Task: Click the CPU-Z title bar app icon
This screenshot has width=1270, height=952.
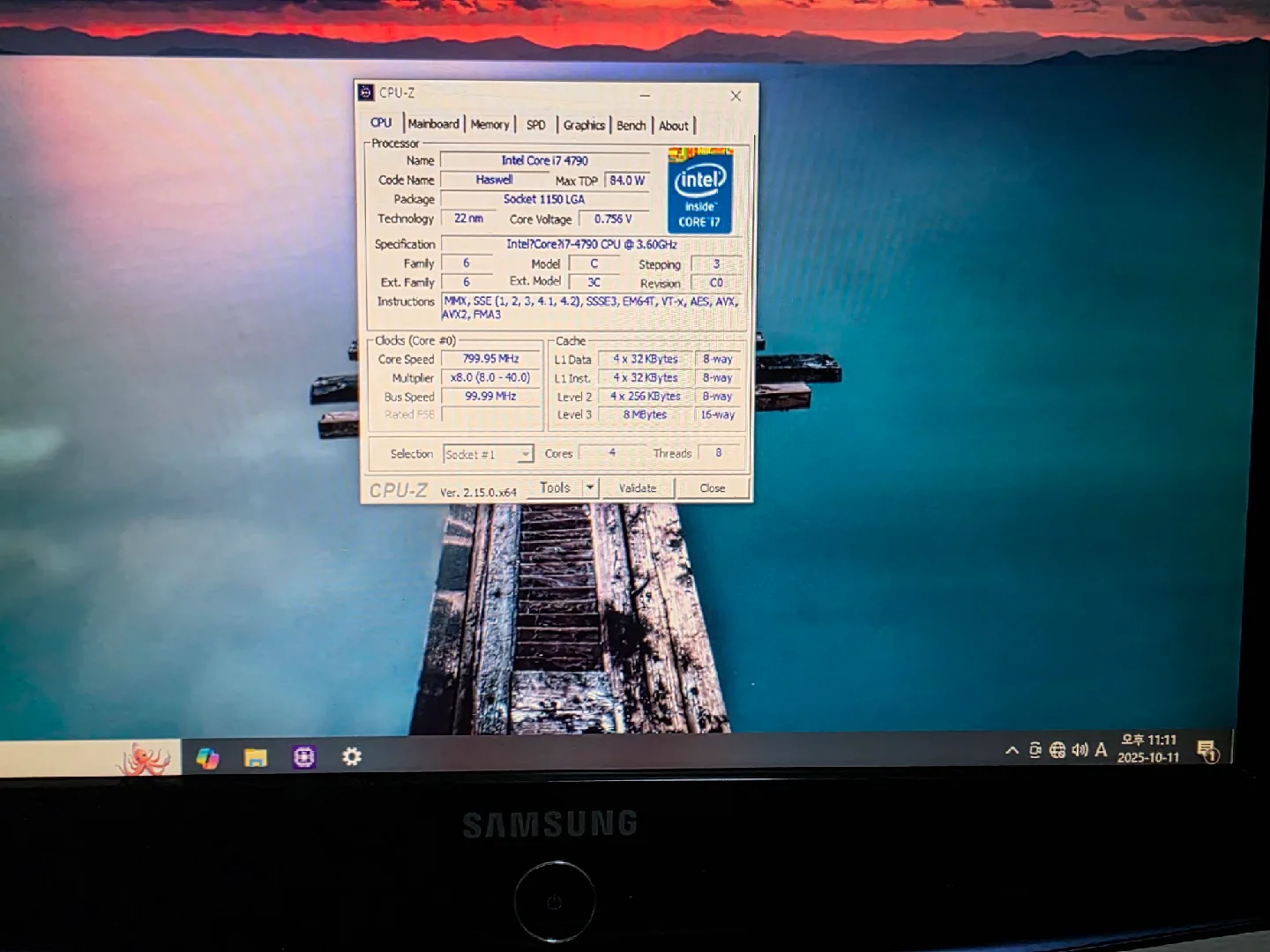Action: pos(367,93)
